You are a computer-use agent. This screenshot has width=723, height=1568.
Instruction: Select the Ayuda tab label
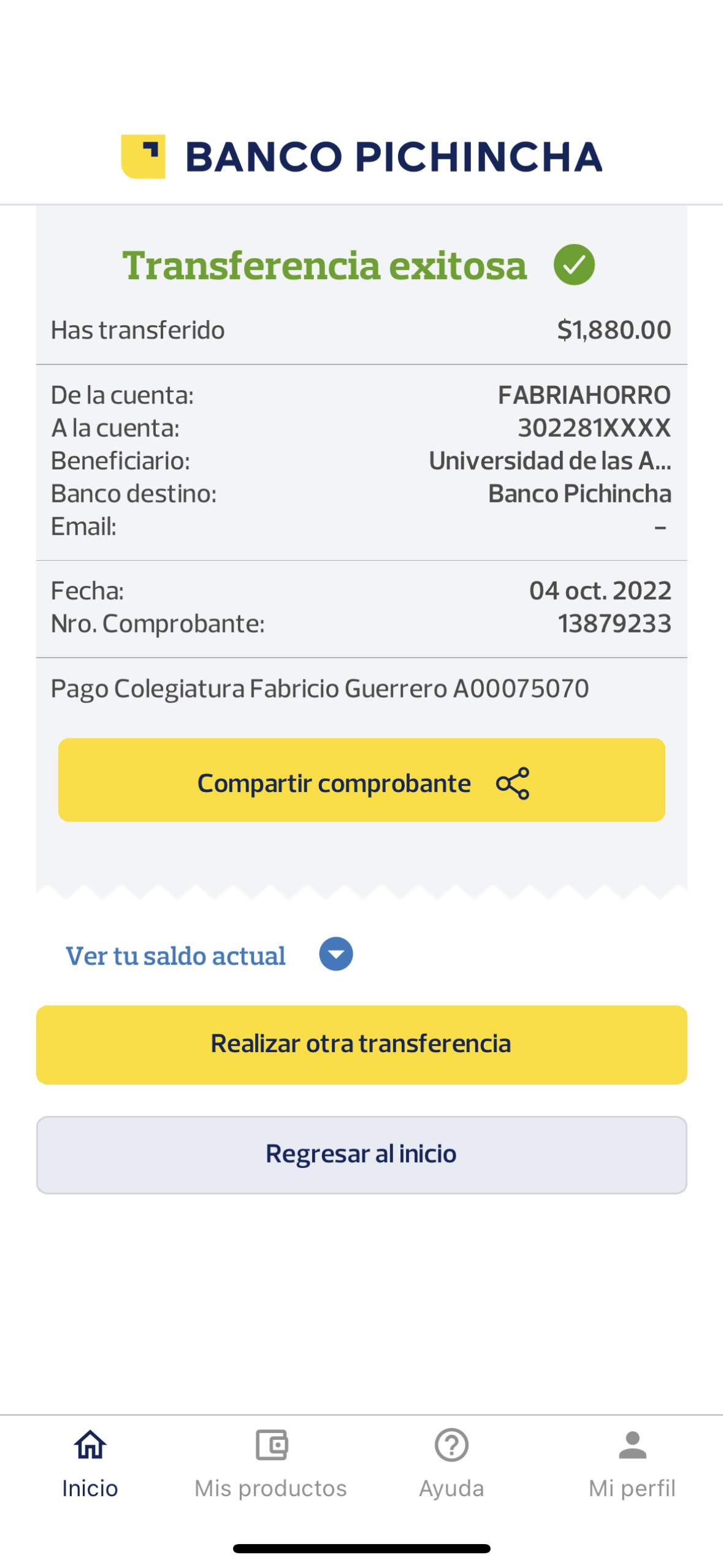click(x=451, y=1488)
